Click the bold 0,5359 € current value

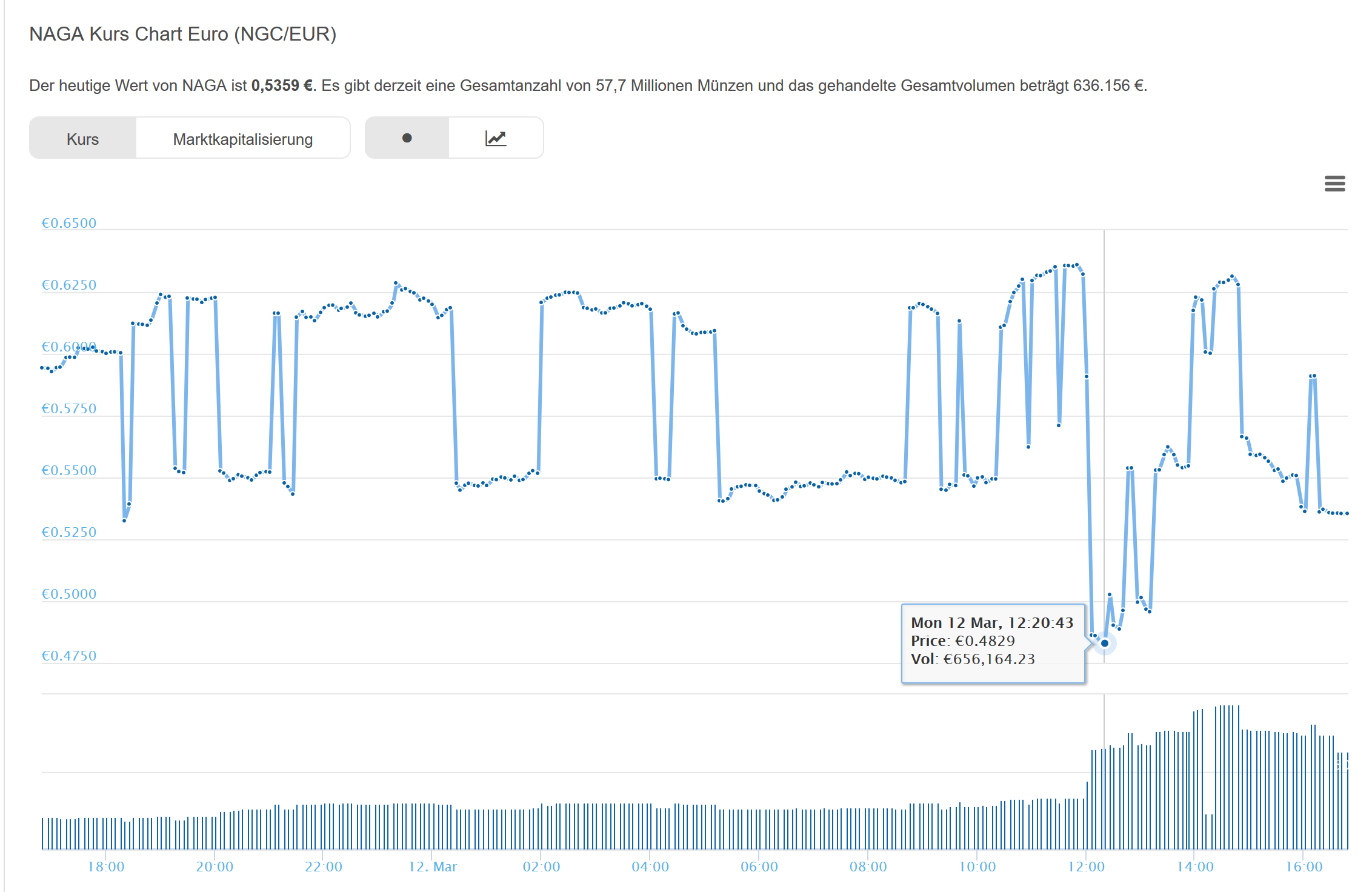point(282,85)
